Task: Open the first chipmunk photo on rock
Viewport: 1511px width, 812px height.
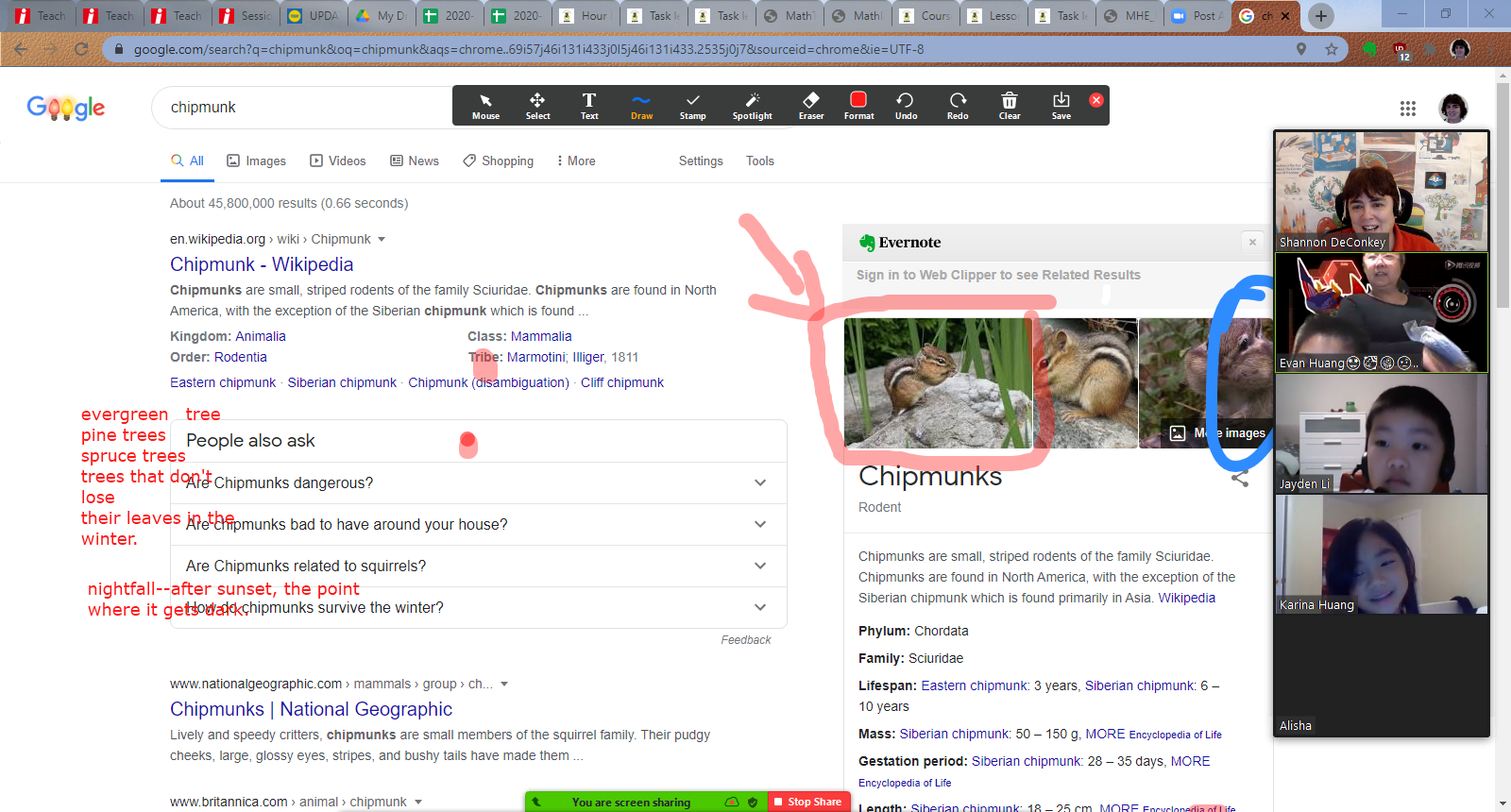Action: (x=938, y=382)
